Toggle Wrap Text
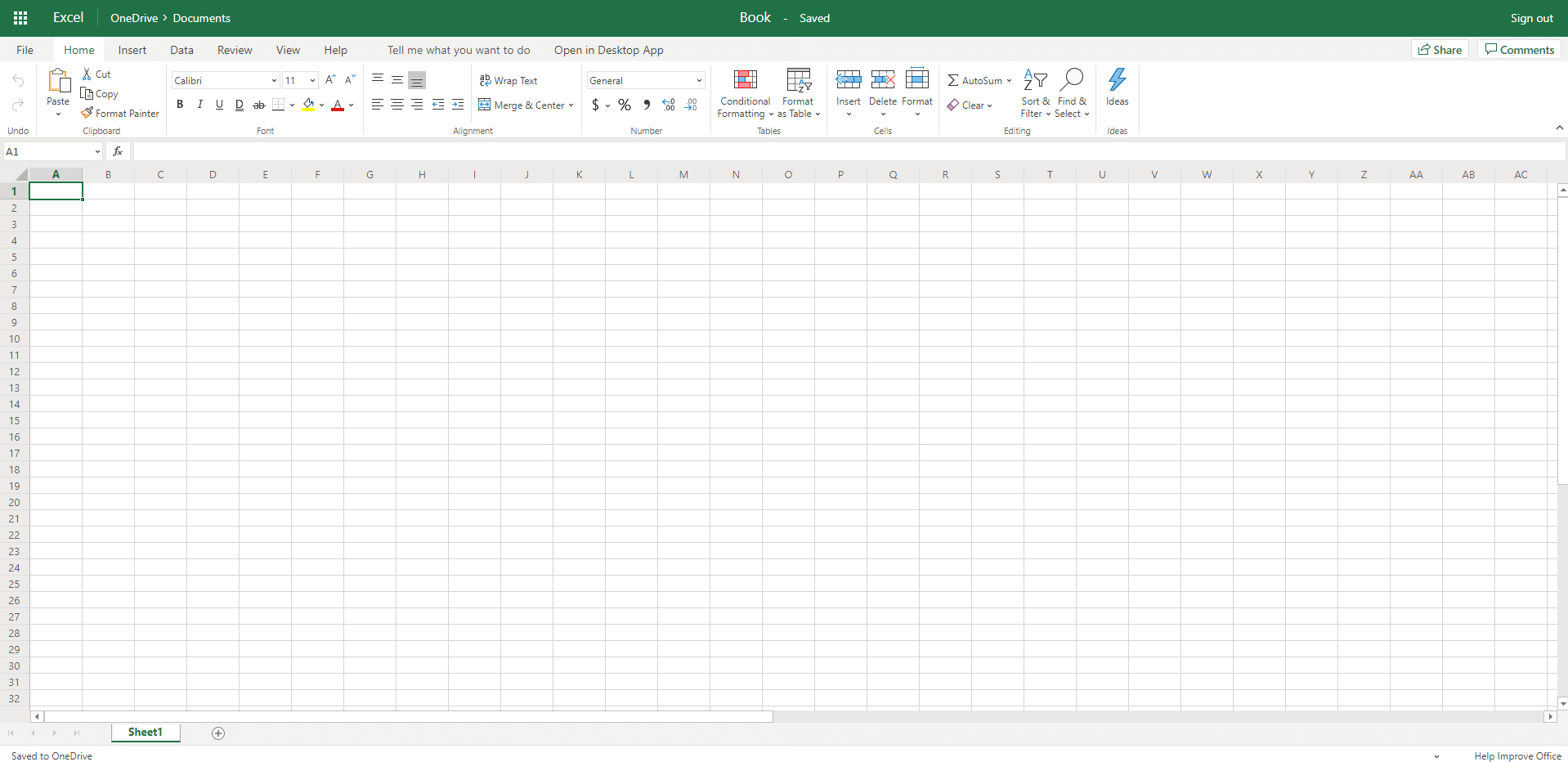The height and width of the screenshot is (762, 1568). [508, 80]
